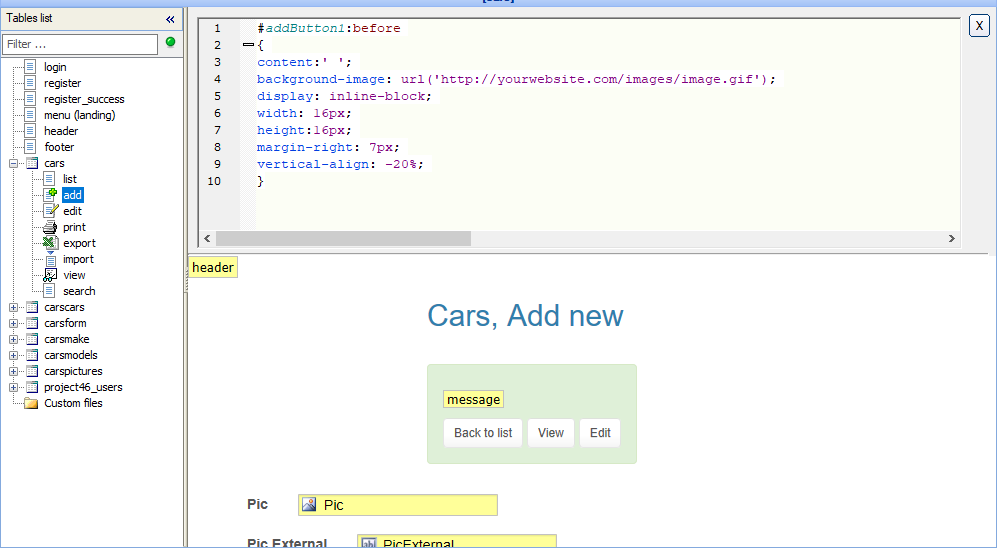Click the Filter input field
The height and width of the screenshot is (548, 997).
point(80,44)
